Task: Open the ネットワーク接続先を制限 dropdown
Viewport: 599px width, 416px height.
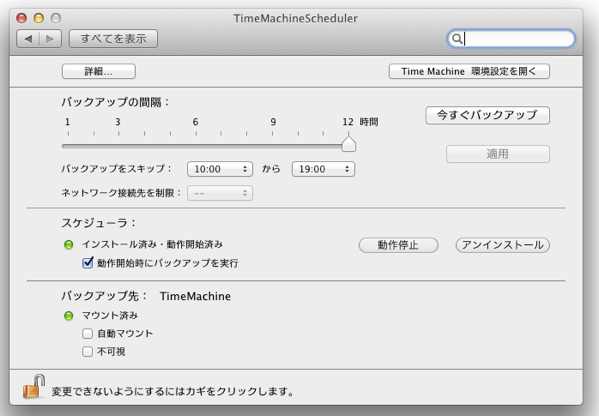Action: tap(220, 193)
